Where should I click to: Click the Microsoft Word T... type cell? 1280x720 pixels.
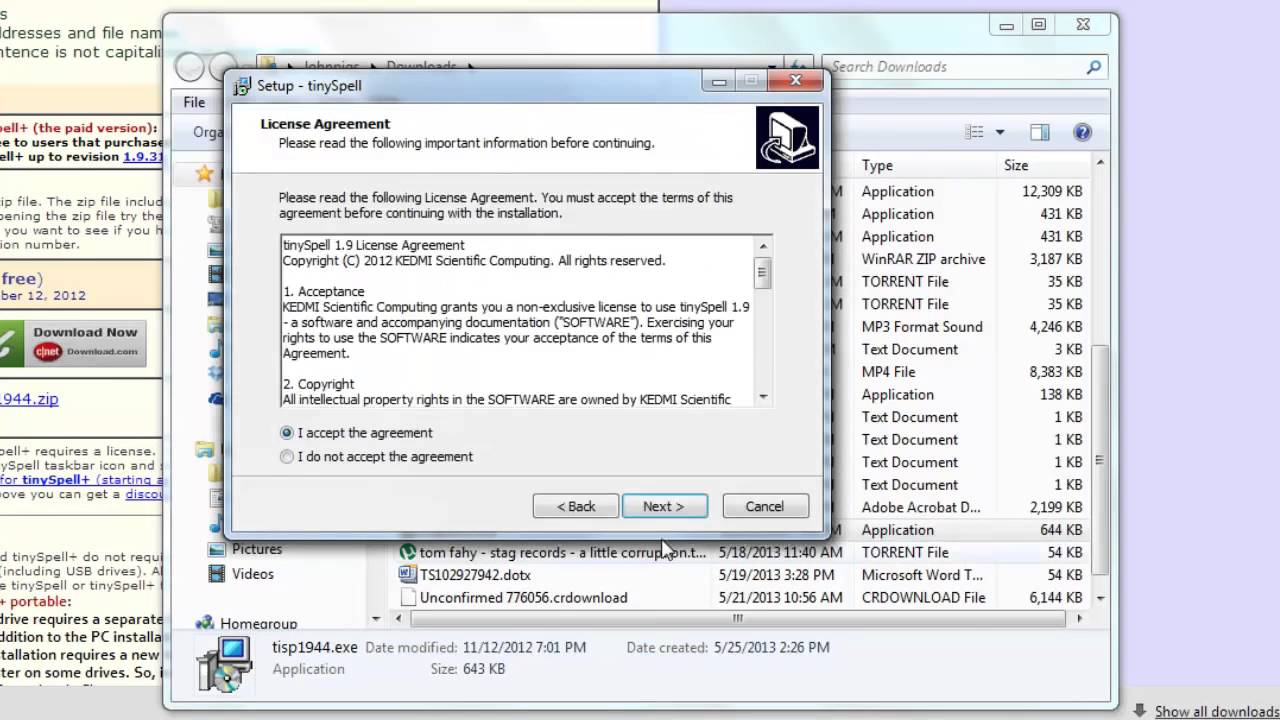[x=922, y=575]
